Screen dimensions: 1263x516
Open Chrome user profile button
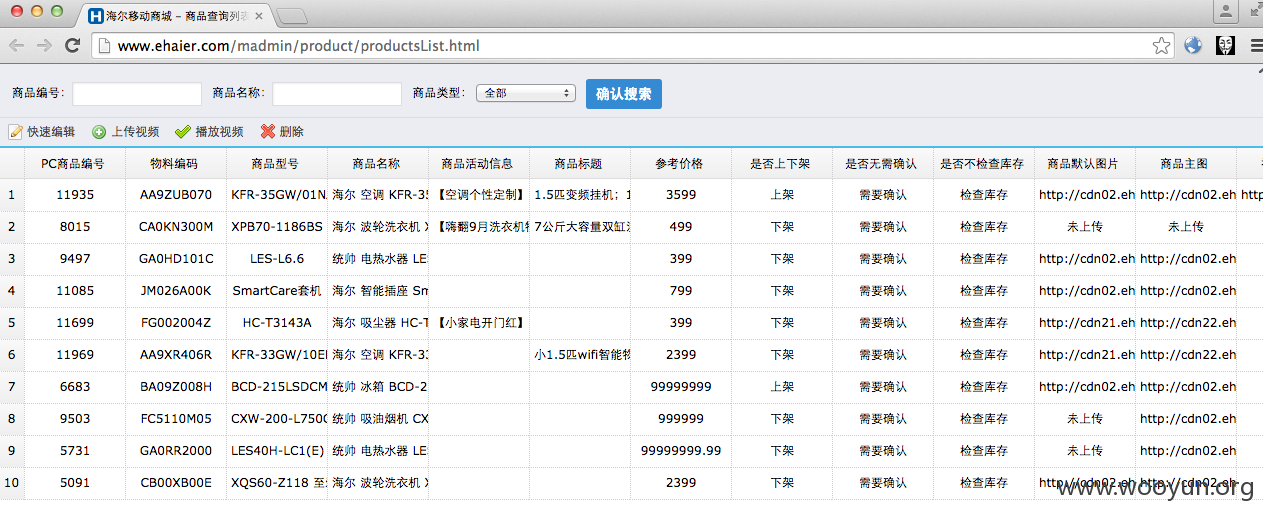[x=1225, y=11]
